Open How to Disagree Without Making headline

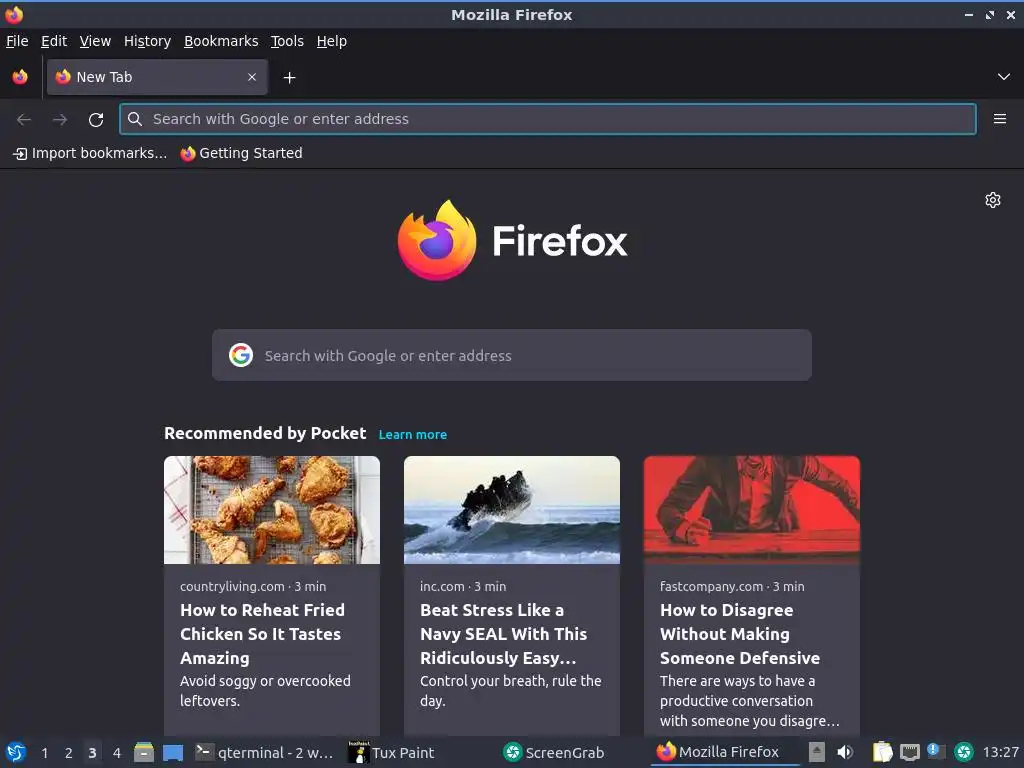pos(740,633)
